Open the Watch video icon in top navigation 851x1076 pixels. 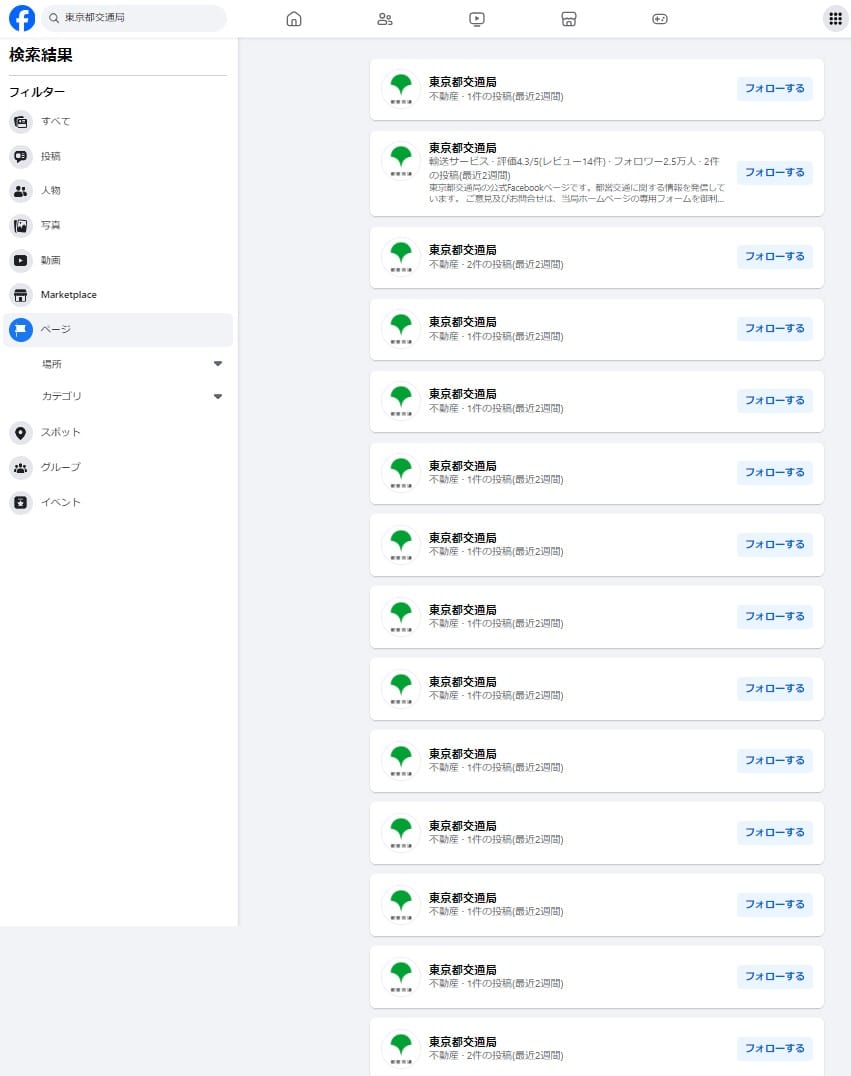pyautogui.click(x=477, y=19)
